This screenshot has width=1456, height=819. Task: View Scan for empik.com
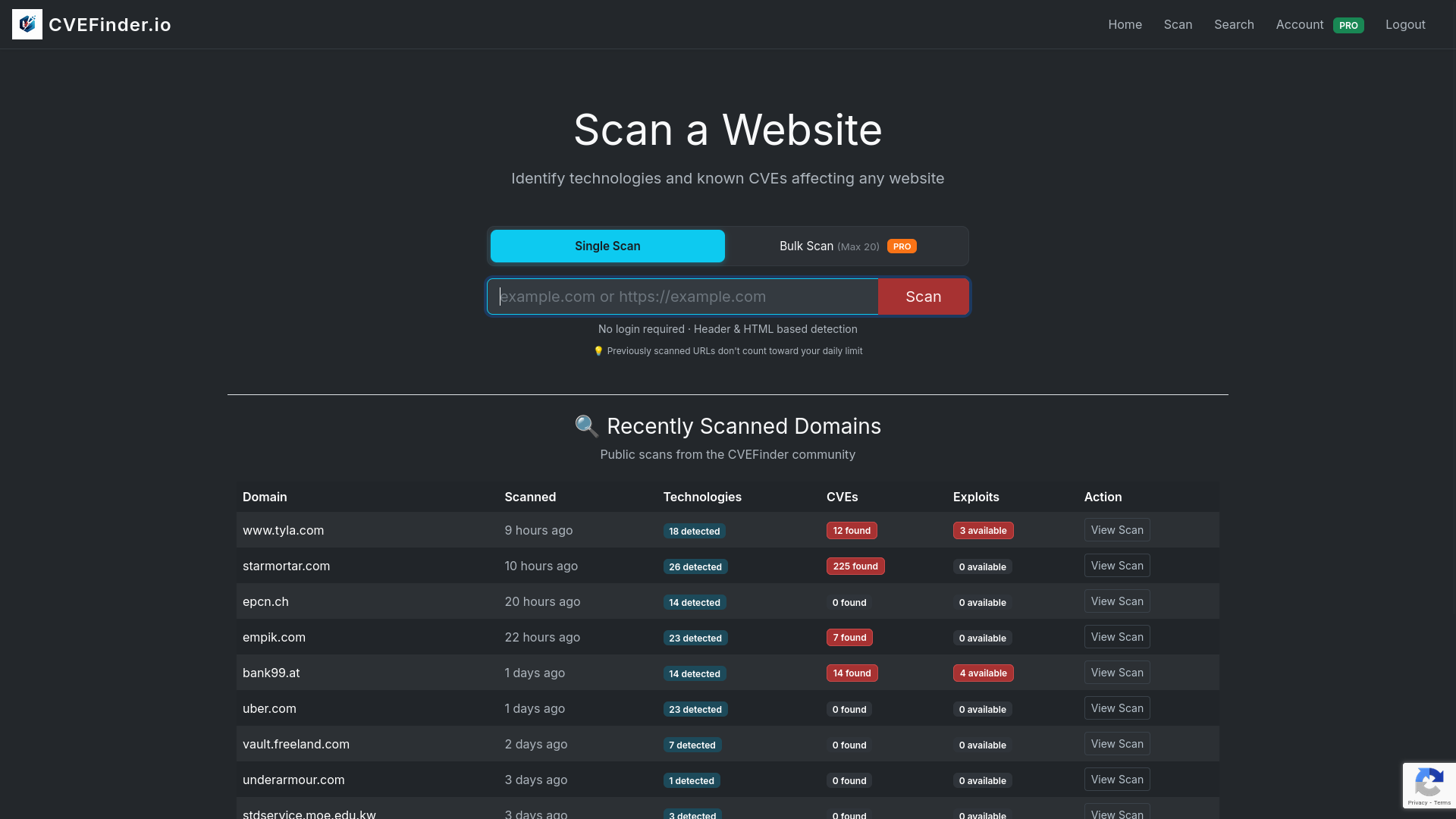point(1116,637)
